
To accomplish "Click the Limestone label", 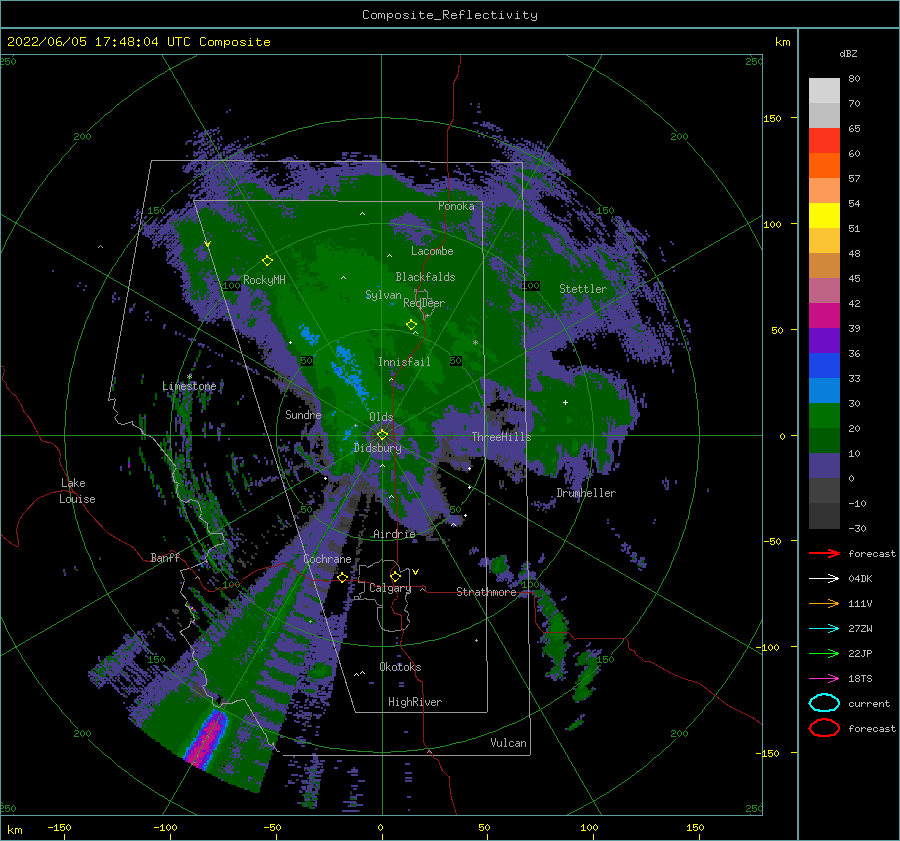I will (189, 386).
